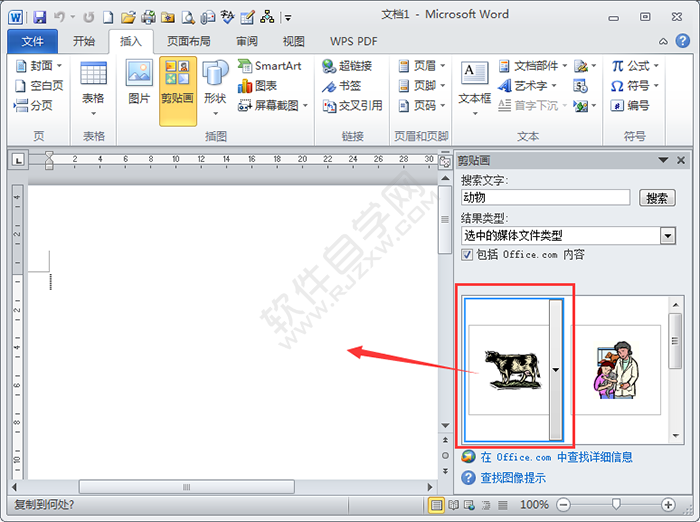This screenshot has width=700, height=522.
Task: Expand the 结果类型 media type dropdown
Action: (x=668, y=236)
